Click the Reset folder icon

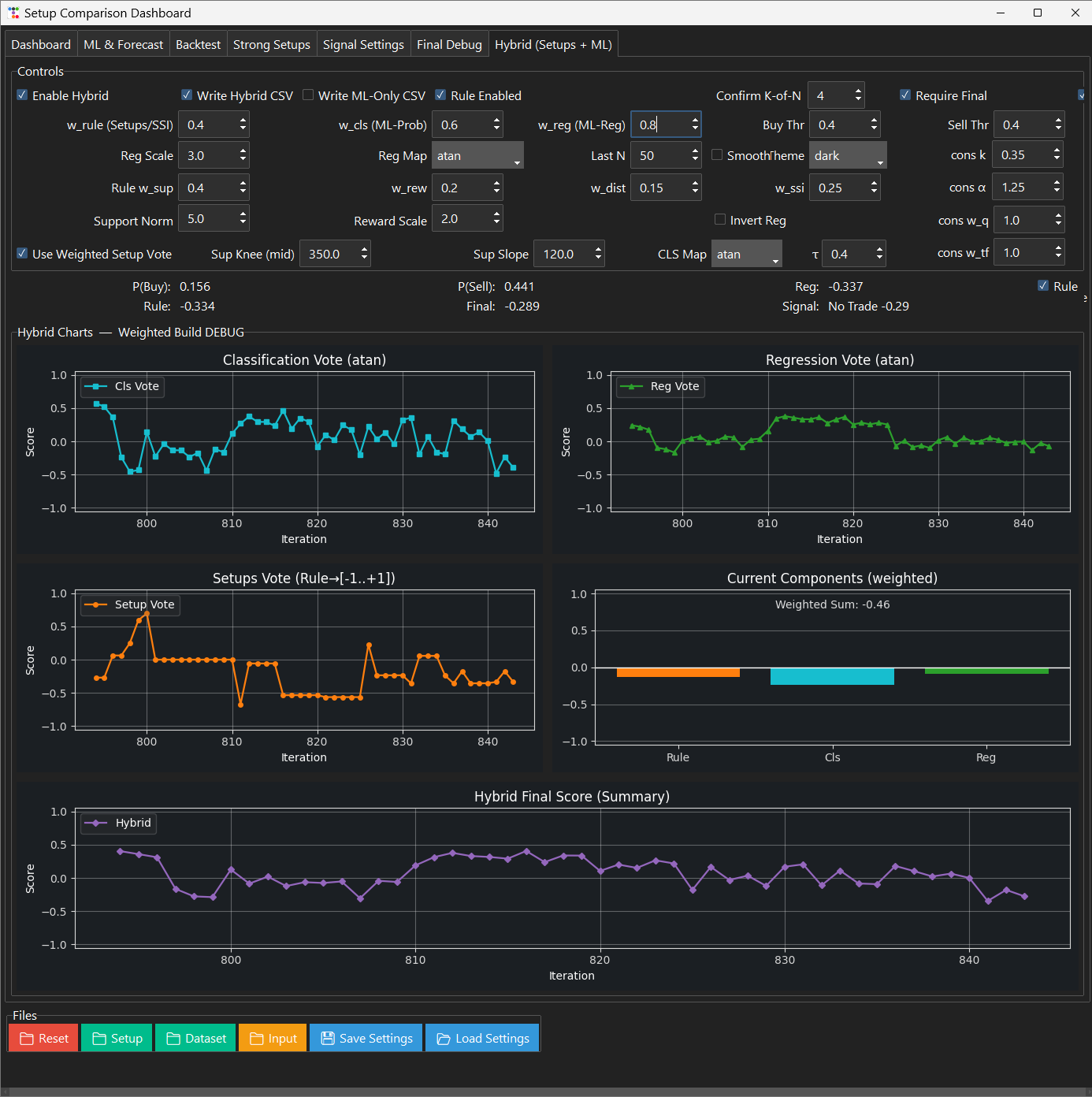point(26,1039)
